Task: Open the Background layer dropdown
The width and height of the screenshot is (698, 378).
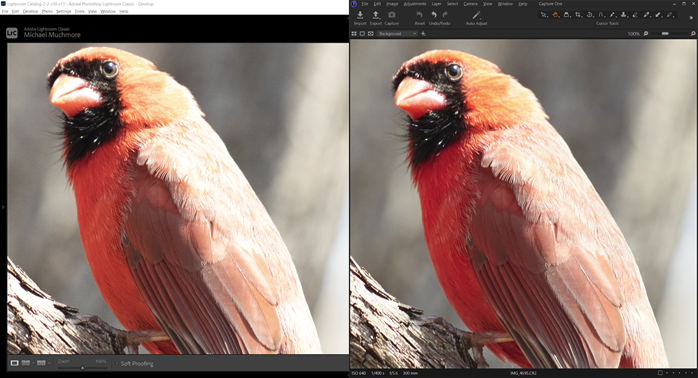Action: pyautogui.click(x=397, y=33)
